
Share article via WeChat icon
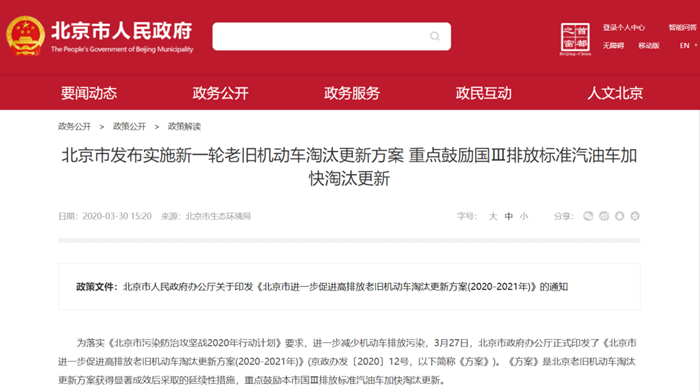588,216
